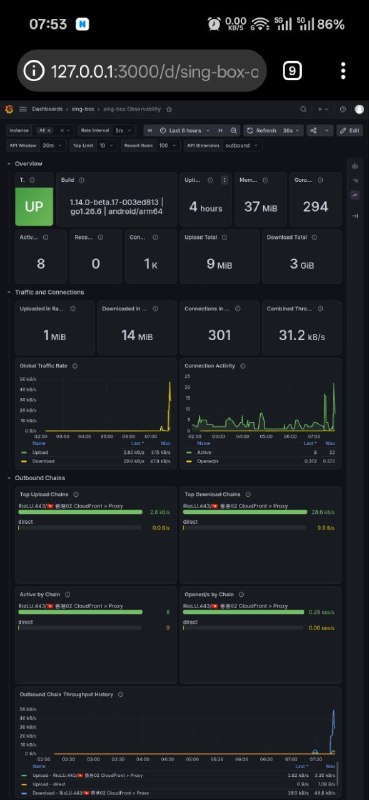The image size is (369, 800).
Task: Show info for the Upload Total panel
Action: point(225,237)
